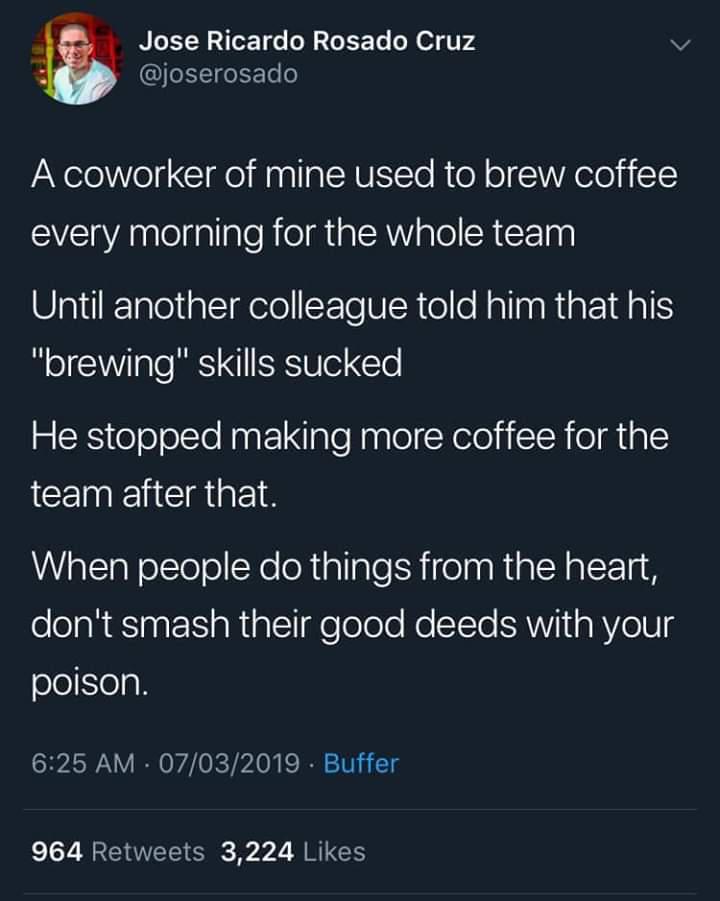The image size is (720, 901).
Task: Click the line 'don't smash their good deeds with your'
Action: [353, 624]
